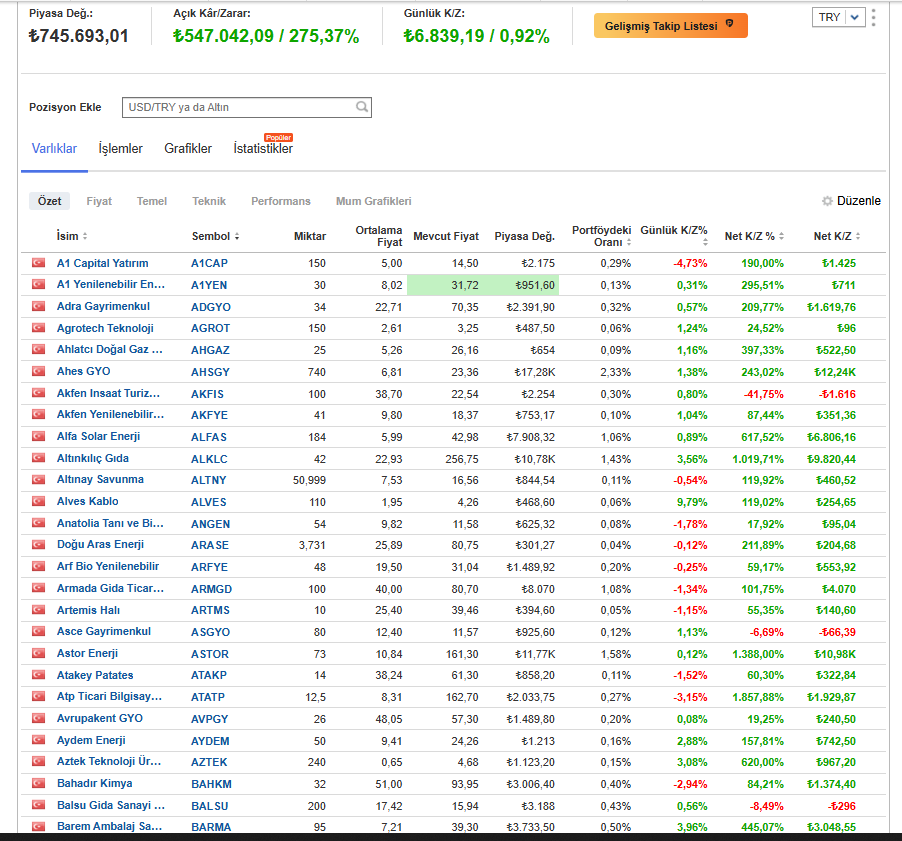Viewport: 902px width, 841px height.
Task: Open Altınkılıç Gıda stock link
Action: [93, 458]
